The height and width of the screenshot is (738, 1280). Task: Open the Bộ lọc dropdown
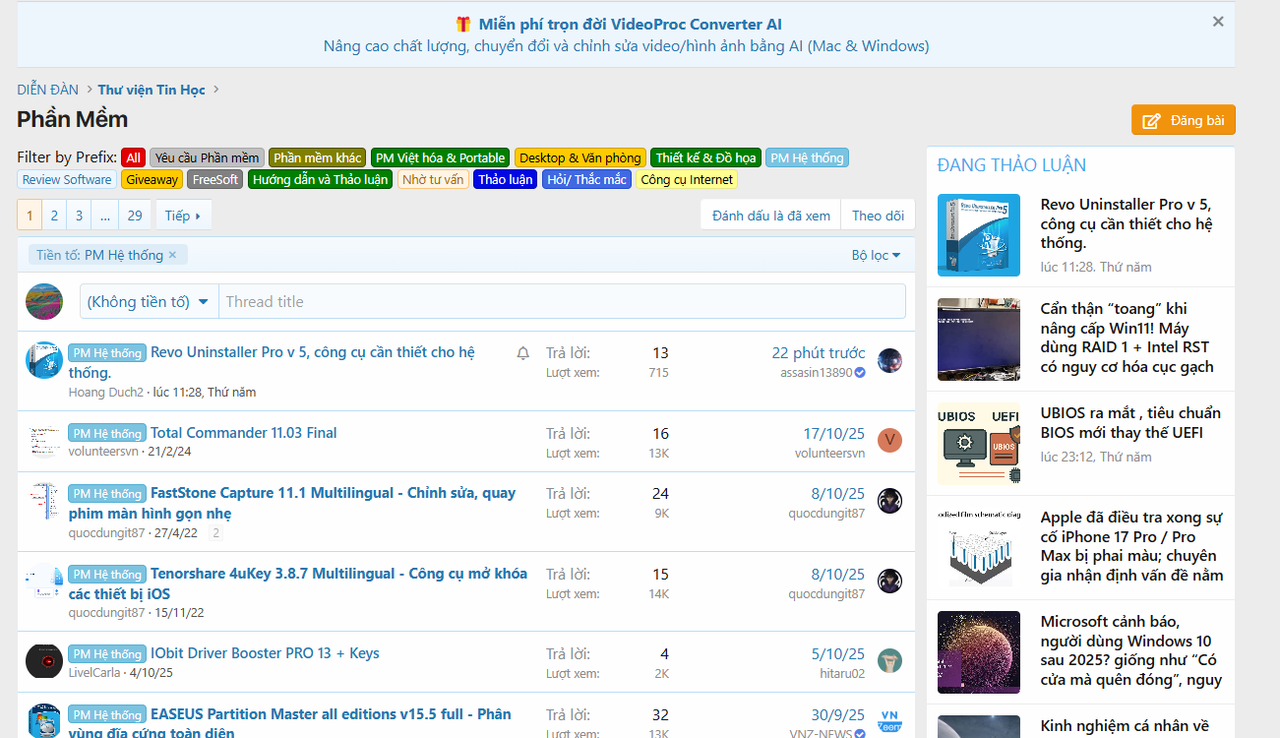pos(876,255)
